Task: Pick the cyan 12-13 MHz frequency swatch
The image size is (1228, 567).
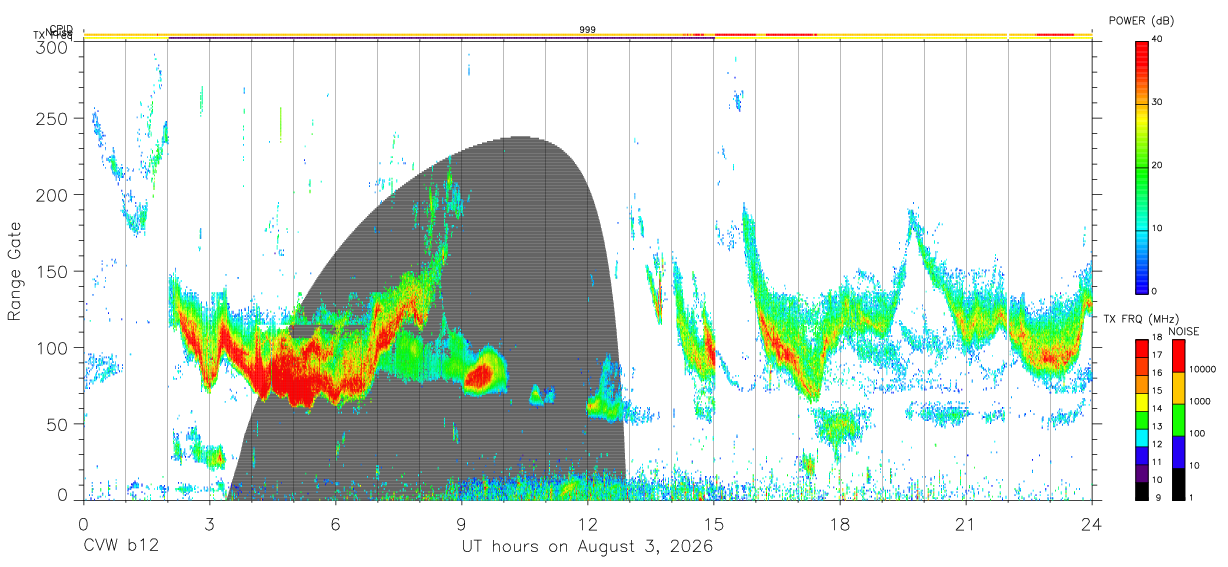Action: pos(1142,437)
